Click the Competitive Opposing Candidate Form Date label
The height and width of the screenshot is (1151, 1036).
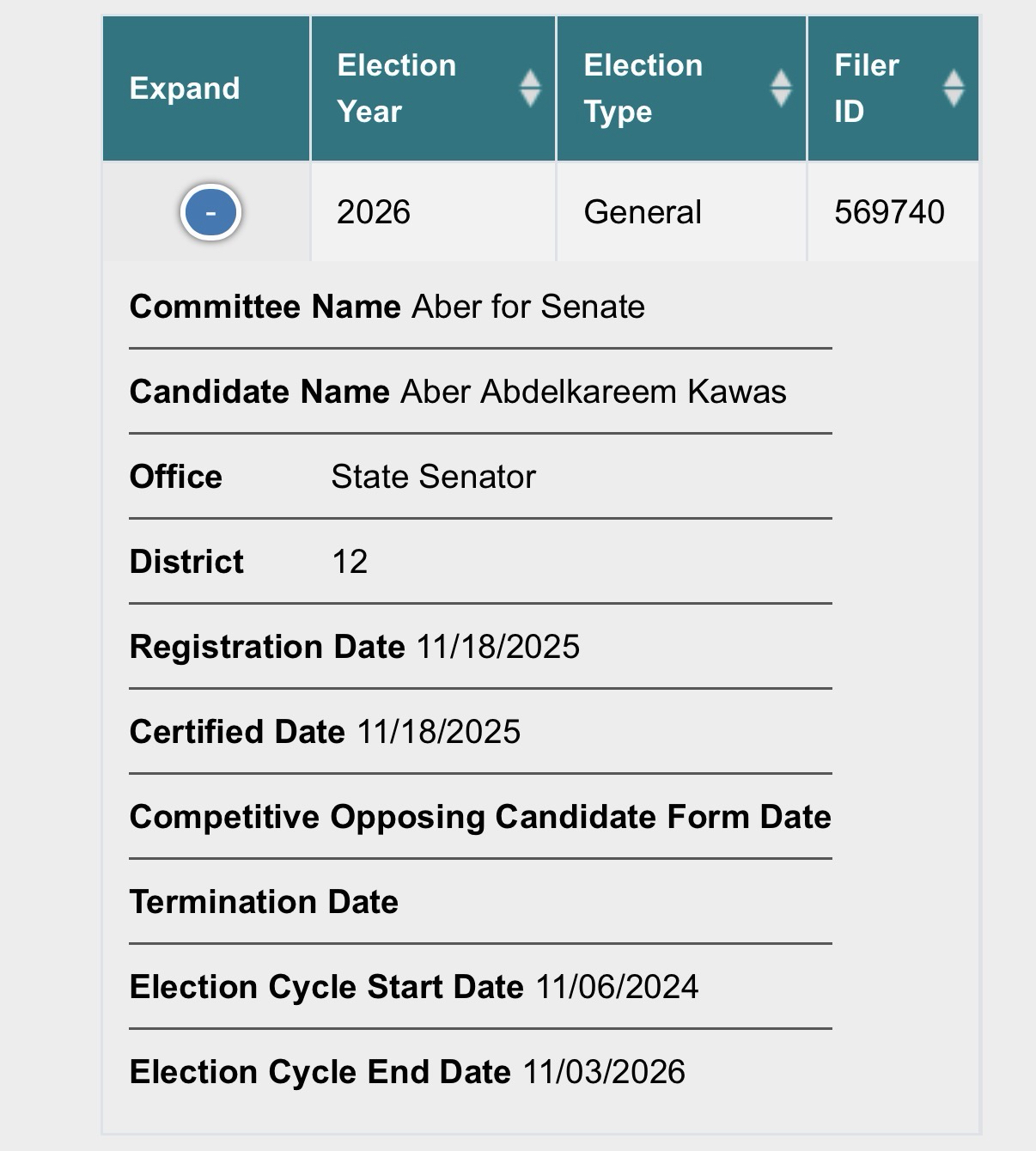(480, 817)
